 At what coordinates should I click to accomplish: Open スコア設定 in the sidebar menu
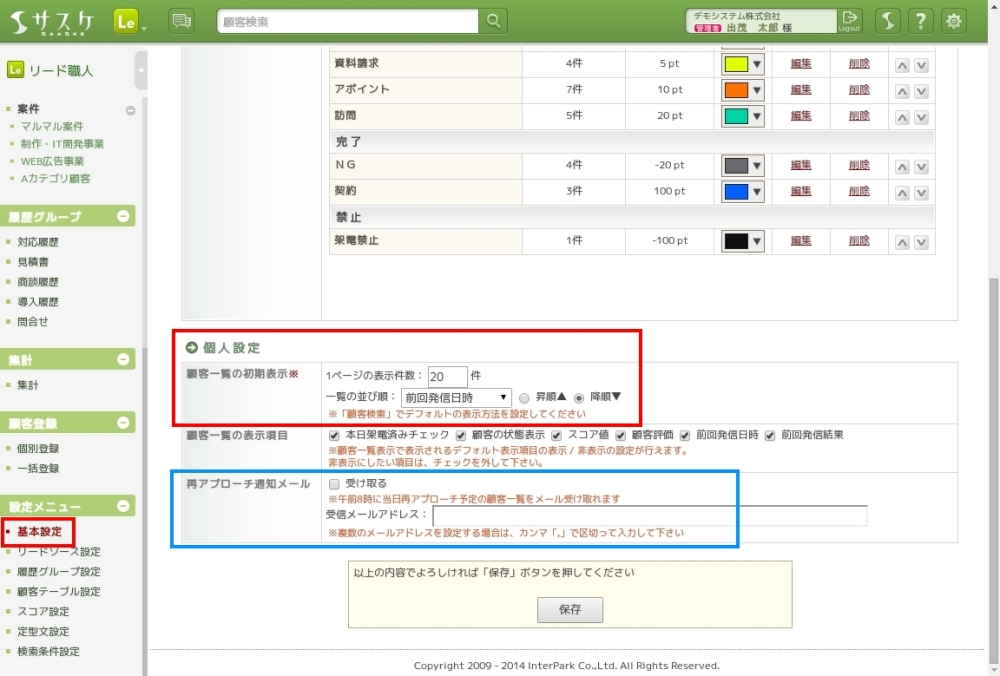coord(43,611)
